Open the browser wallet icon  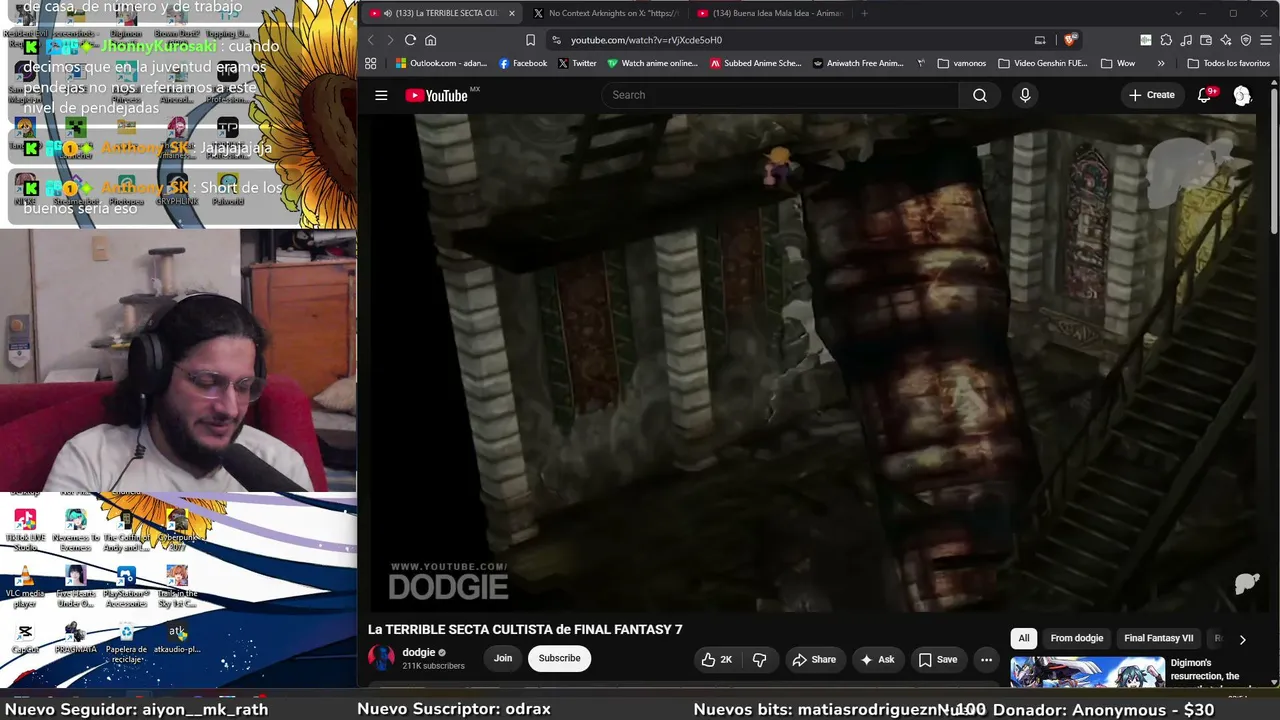[1206, 40]
